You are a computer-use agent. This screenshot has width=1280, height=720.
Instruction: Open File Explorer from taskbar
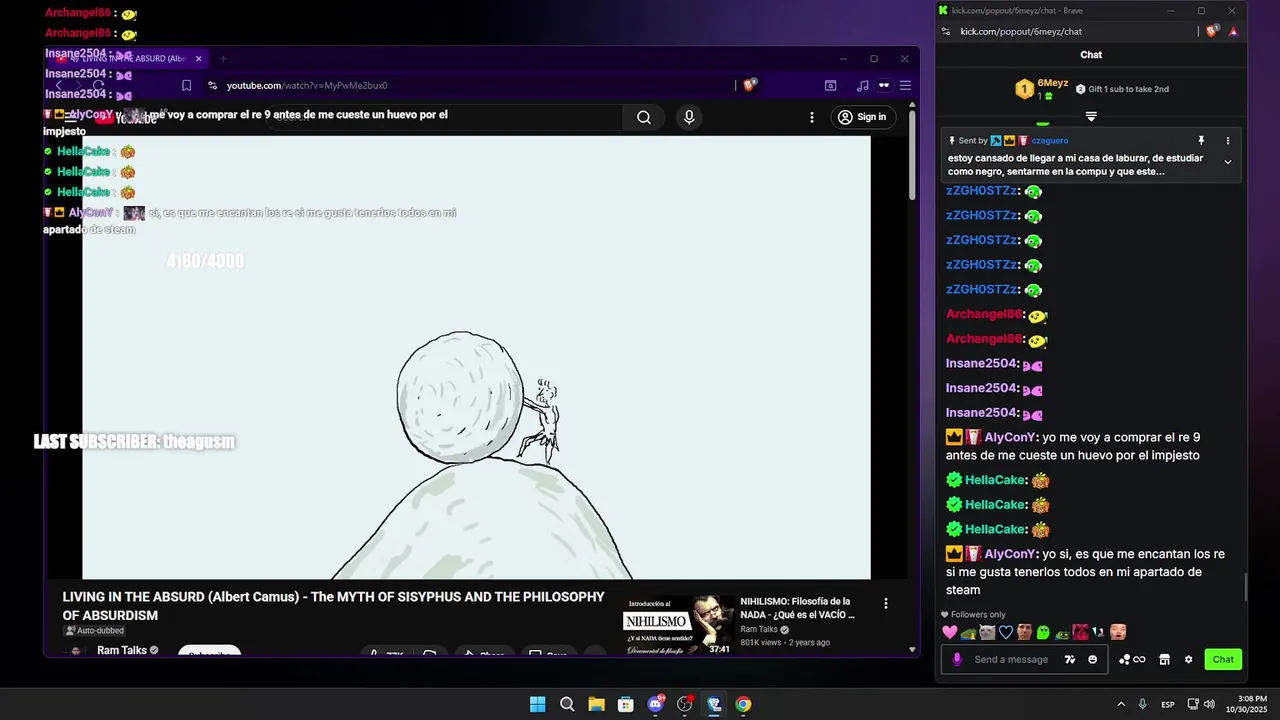pos(596,704)
